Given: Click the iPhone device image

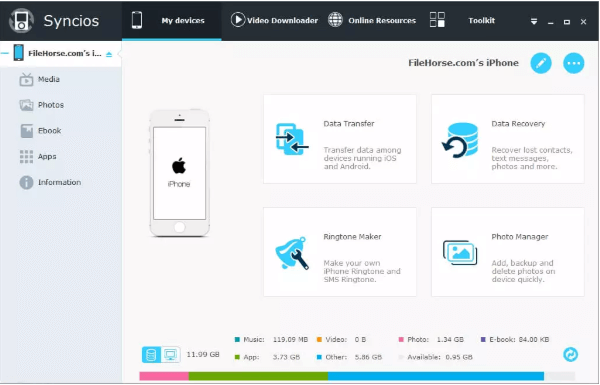Looking at the screenshot, I should [179, 173].
